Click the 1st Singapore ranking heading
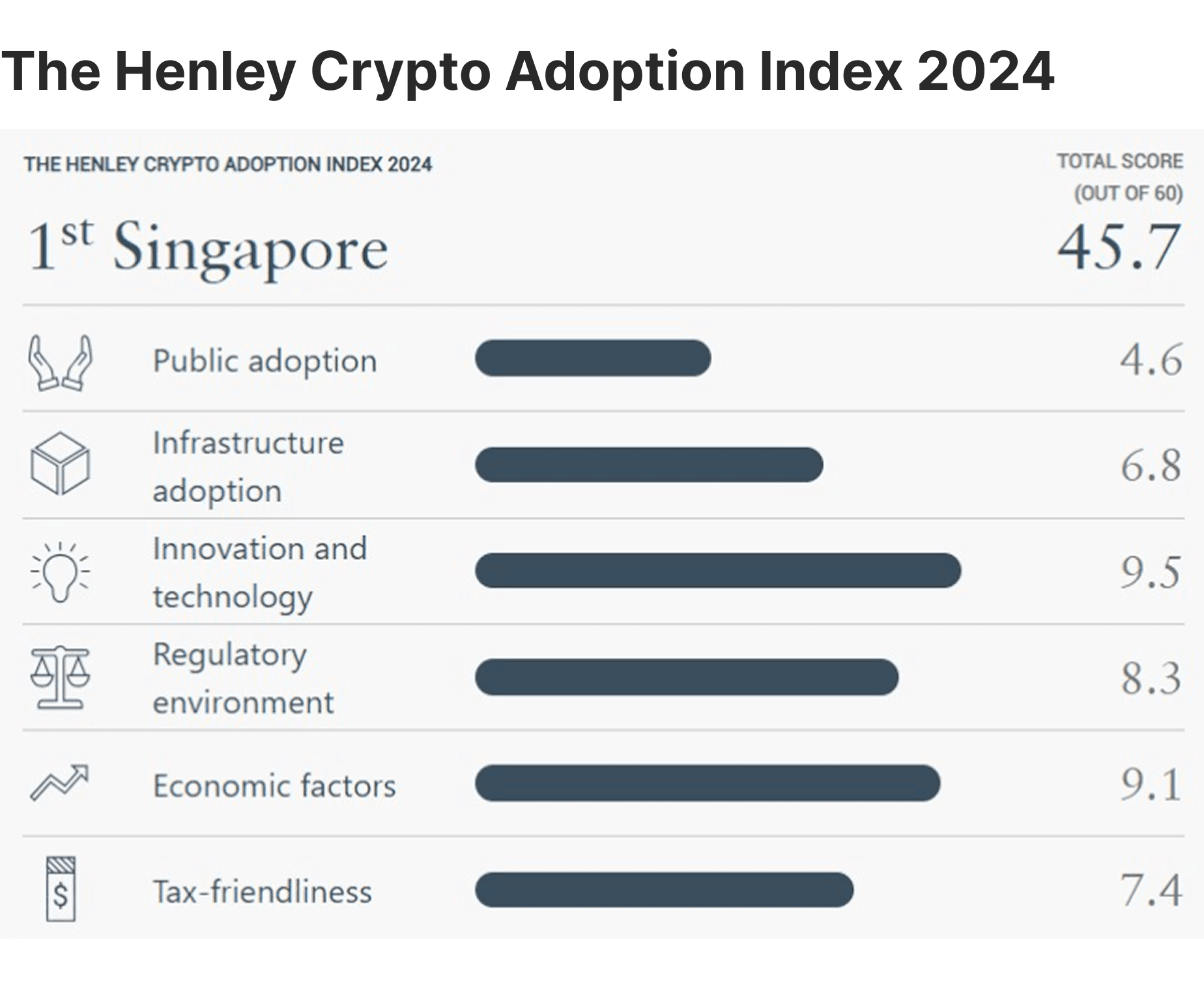The height and width of the screenshot is (990, 1204). coord(208,247)
